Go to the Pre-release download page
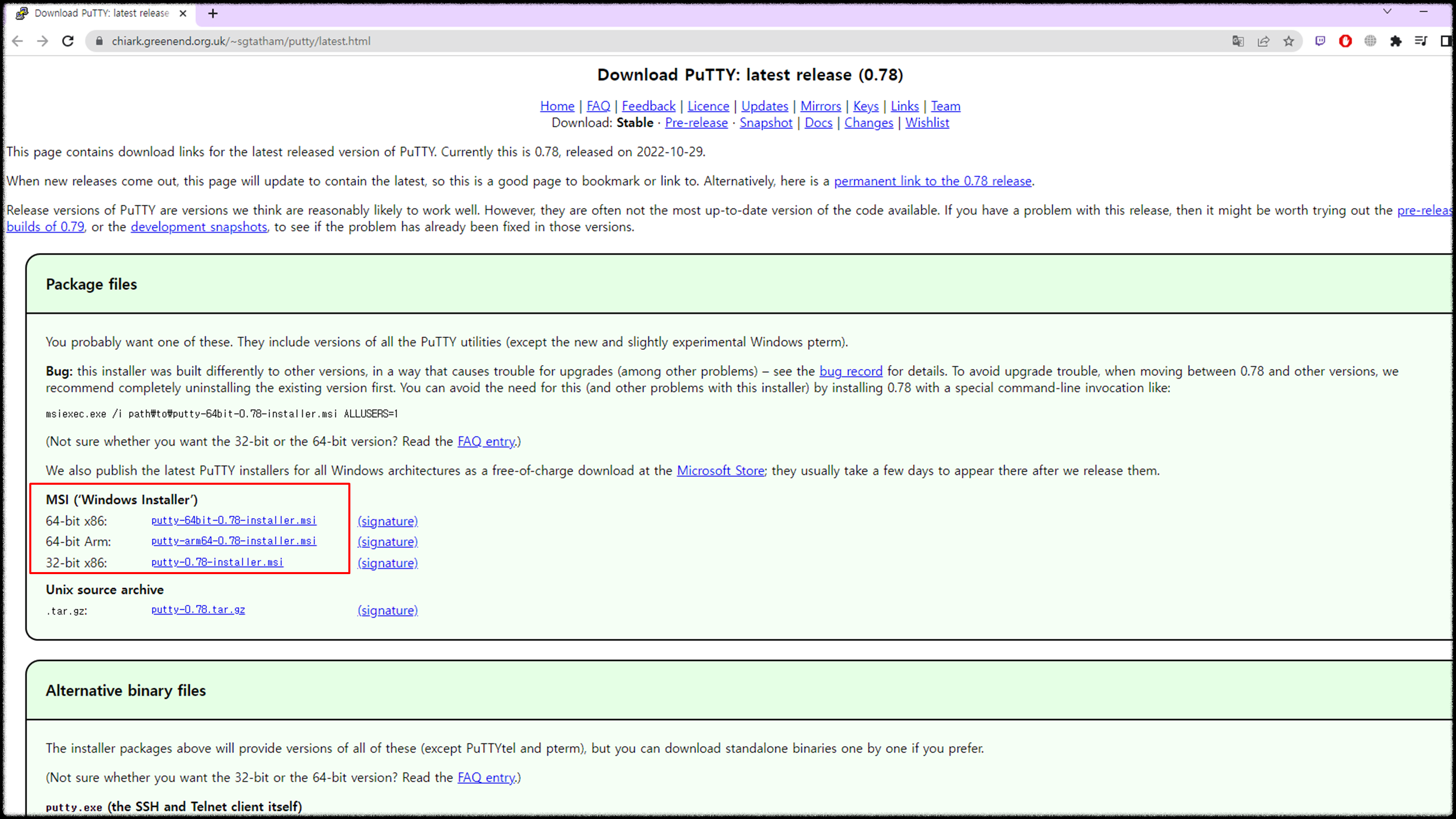1456x819 pixels. pos(696,123)
